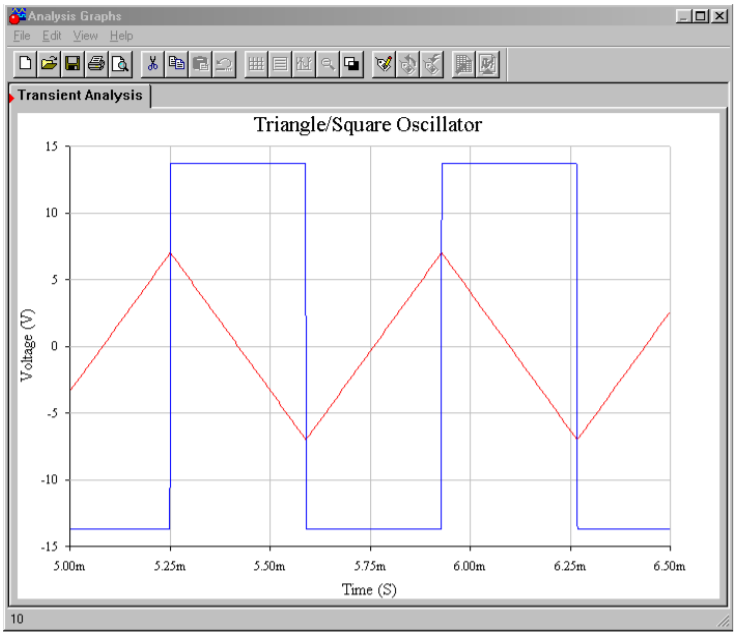Viewport: 737px width, 636px height.
Task: Open Print Preview from the toolbar
Action: [x=119, y=64]
